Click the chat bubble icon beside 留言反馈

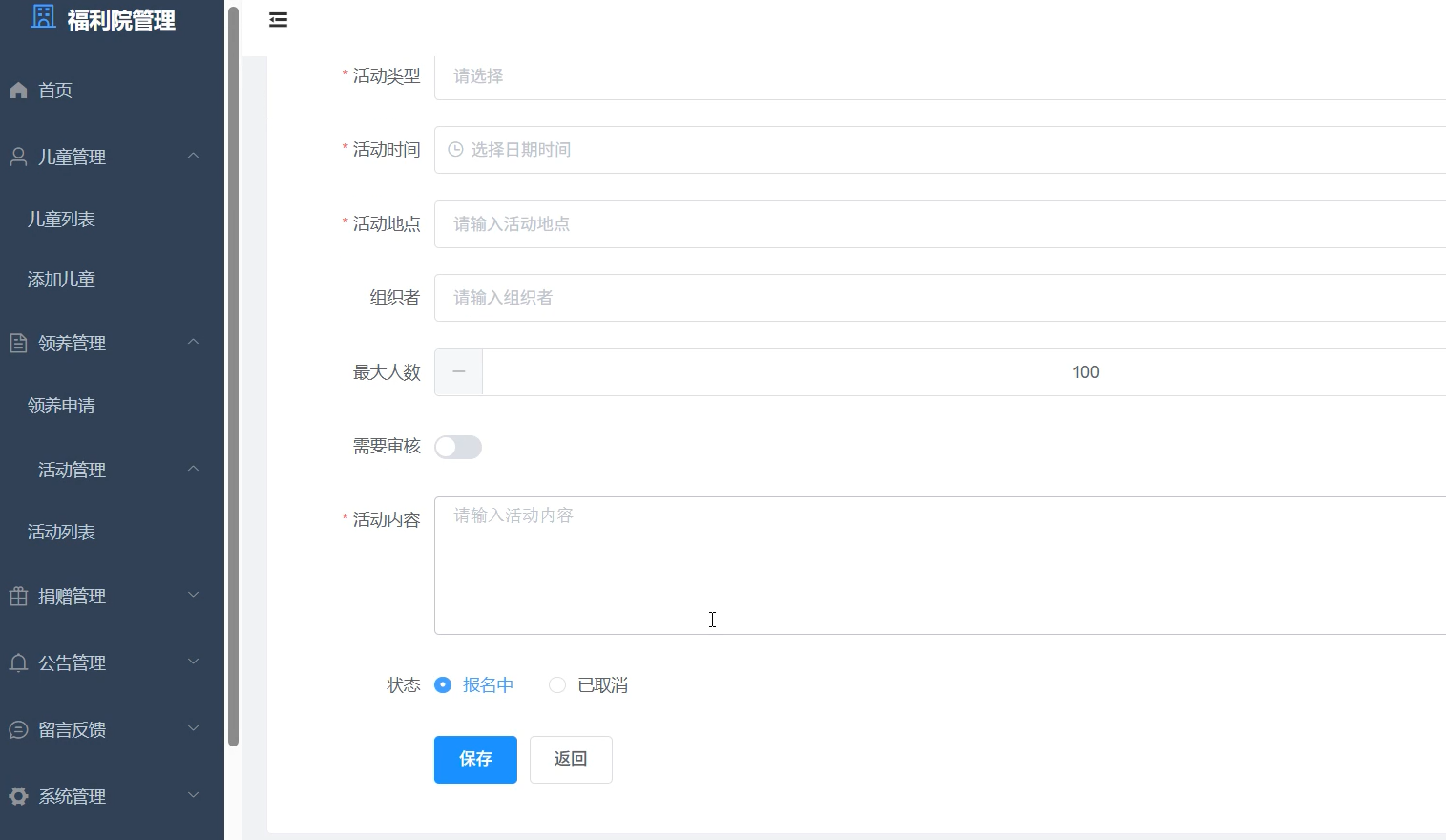18,730
